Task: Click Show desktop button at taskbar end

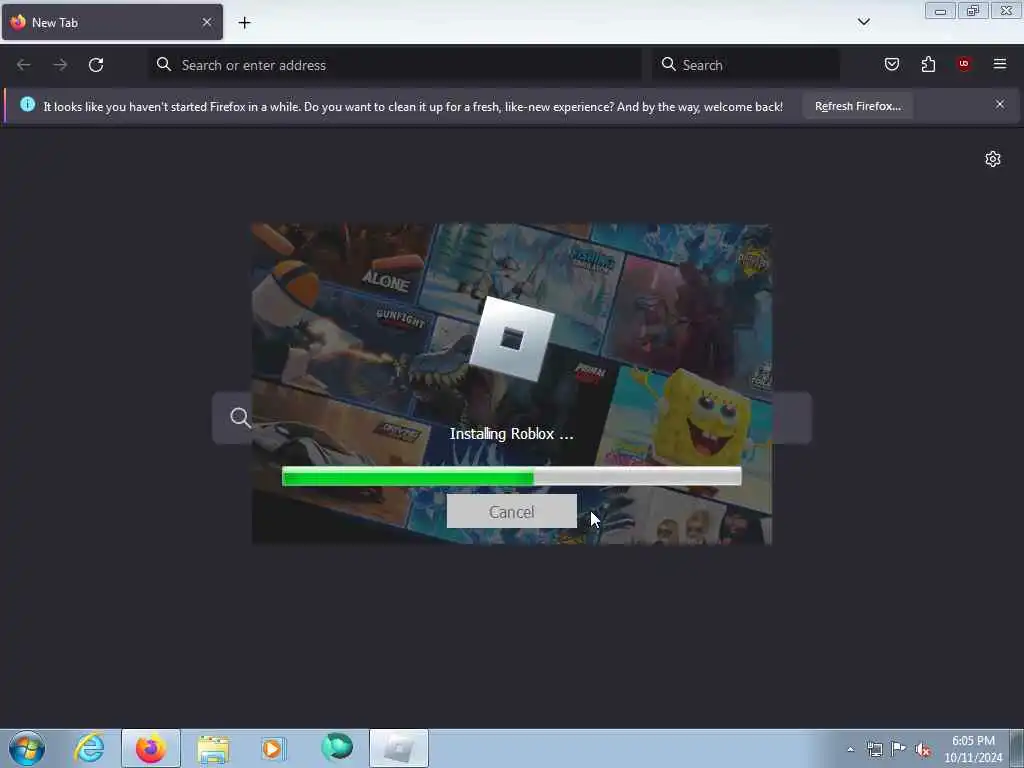Action: (x=1017, y=748)
